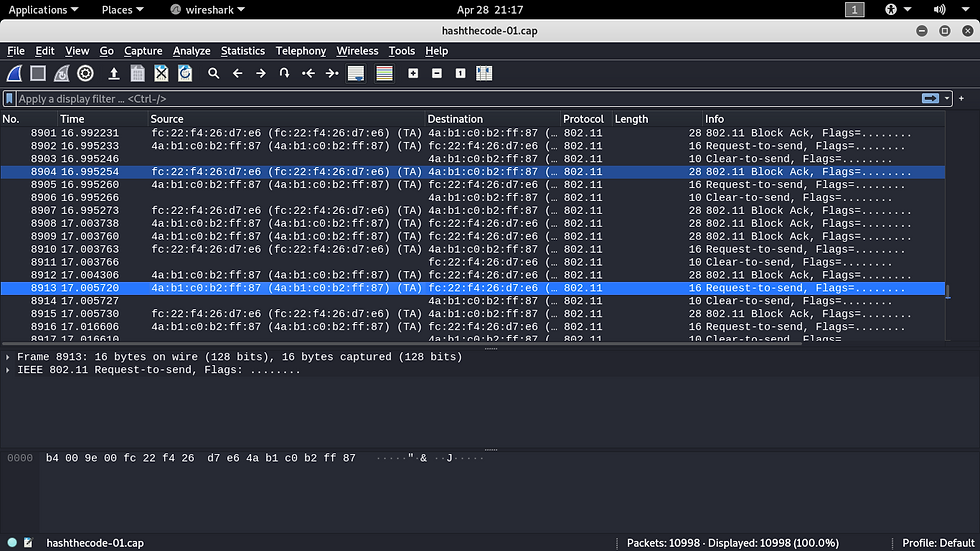The height and width of the screenshot is (551, 980).
Task: Sort by the Protocol column header
Action: [586, 119]
